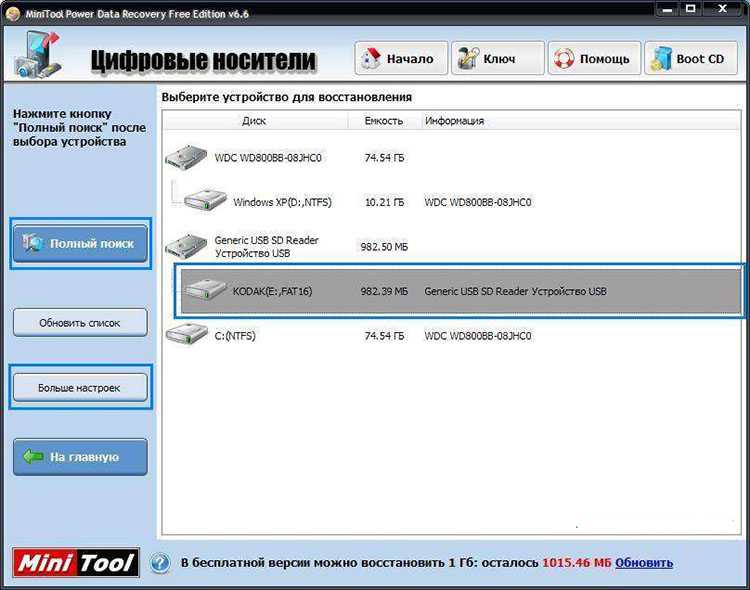This screenshot has width=750, height=590.
Task: Click the house icon on Начало button
Action: click(370, 58)
